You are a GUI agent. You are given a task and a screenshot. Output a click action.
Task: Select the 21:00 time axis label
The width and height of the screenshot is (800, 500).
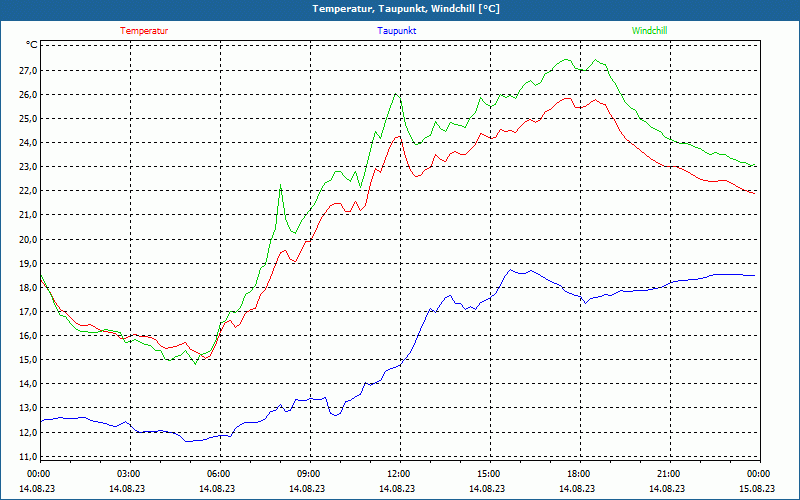670,474
